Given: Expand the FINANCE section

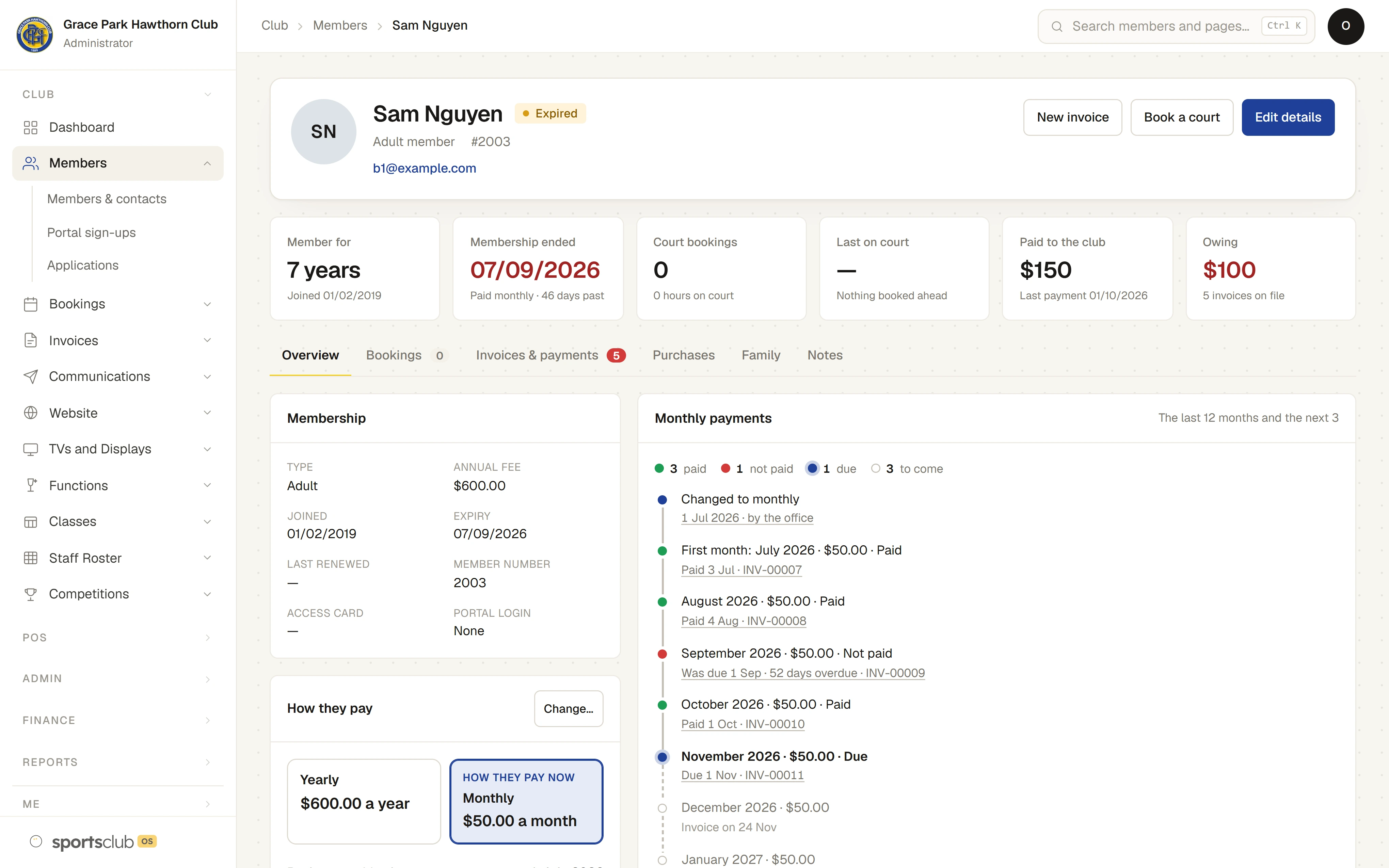Looking at the screenshot, I should 118,721.
